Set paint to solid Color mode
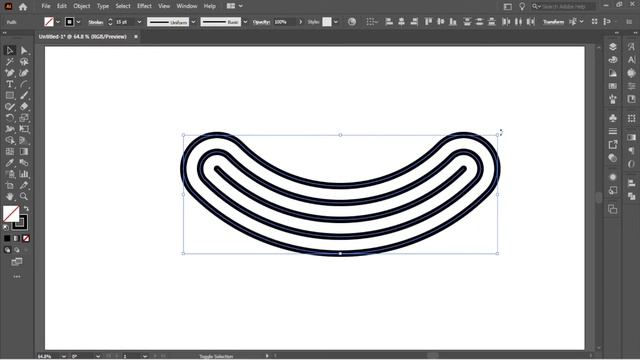 [x=7, y=238]
